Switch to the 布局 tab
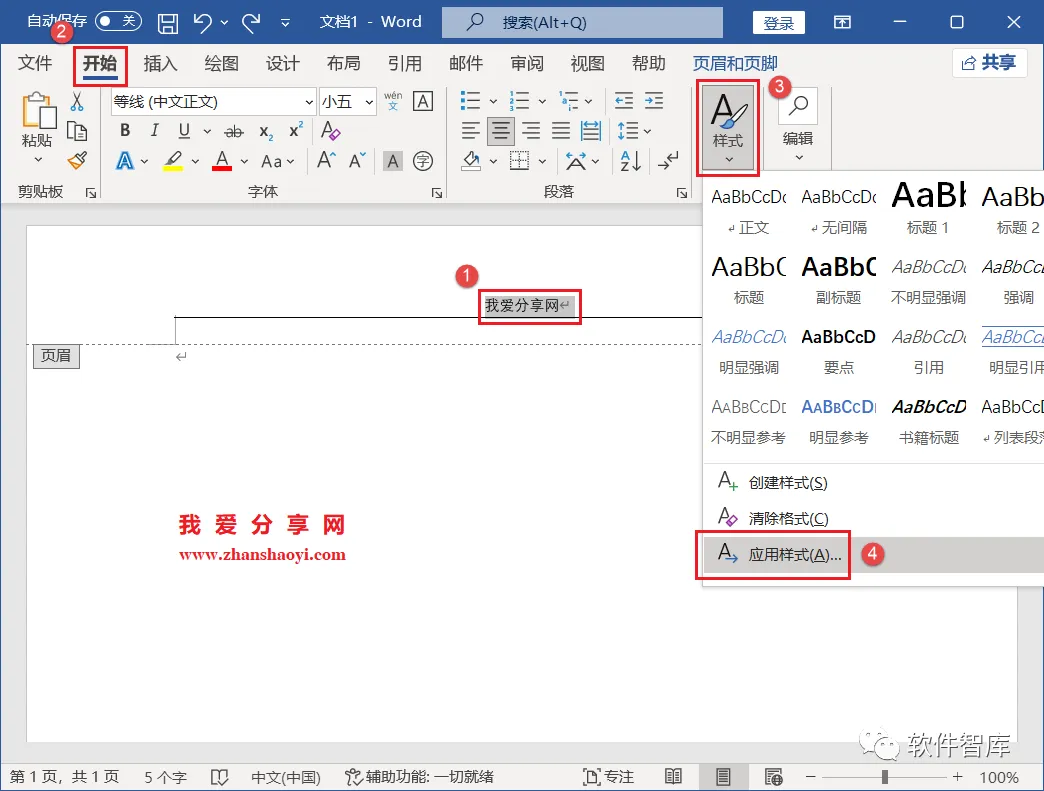Image resolution: width=1044 pixels, height=791 pixels. click(x=344, y=63)
